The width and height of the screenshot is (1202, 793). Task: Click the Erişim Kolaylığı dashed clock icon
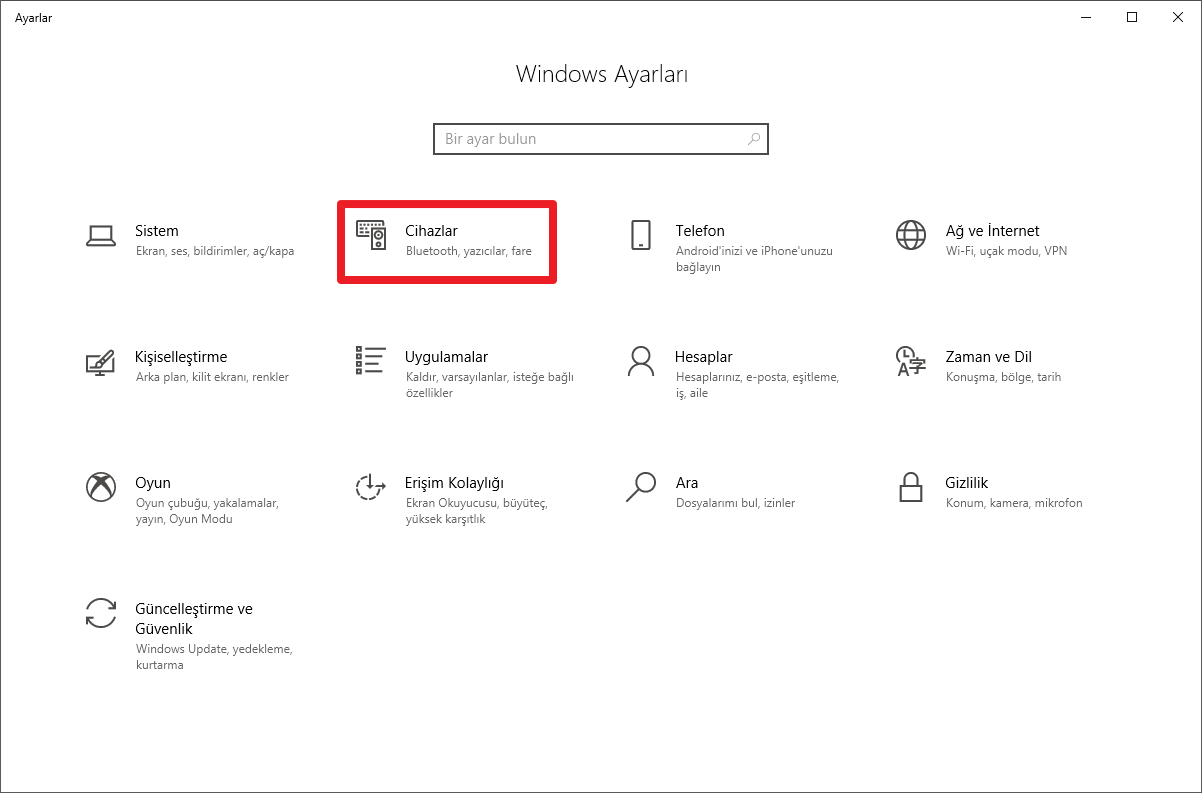click(371, 487)
